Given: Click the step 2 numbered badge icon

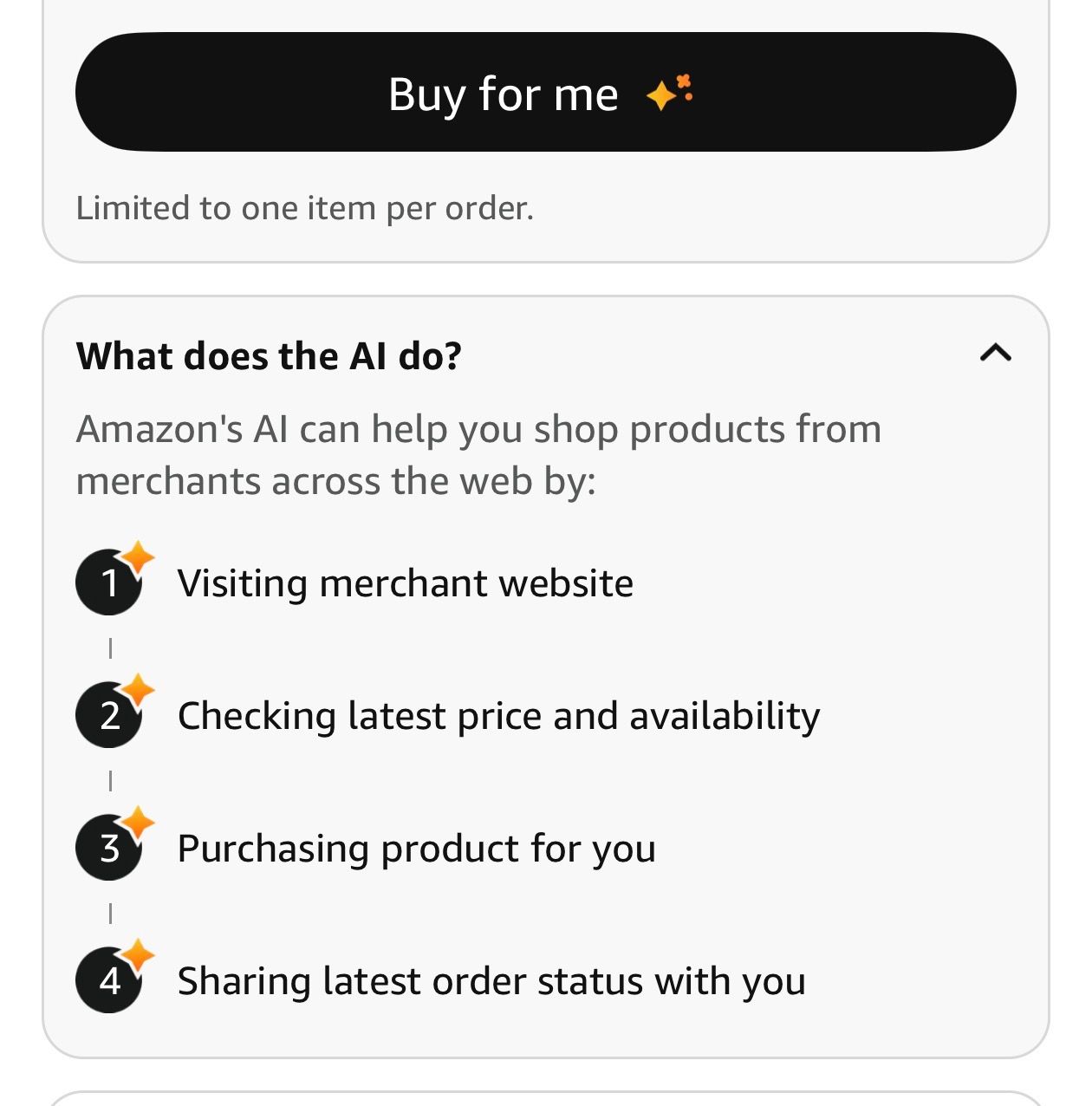Looking at the screenshot, I should coord(110,715).
